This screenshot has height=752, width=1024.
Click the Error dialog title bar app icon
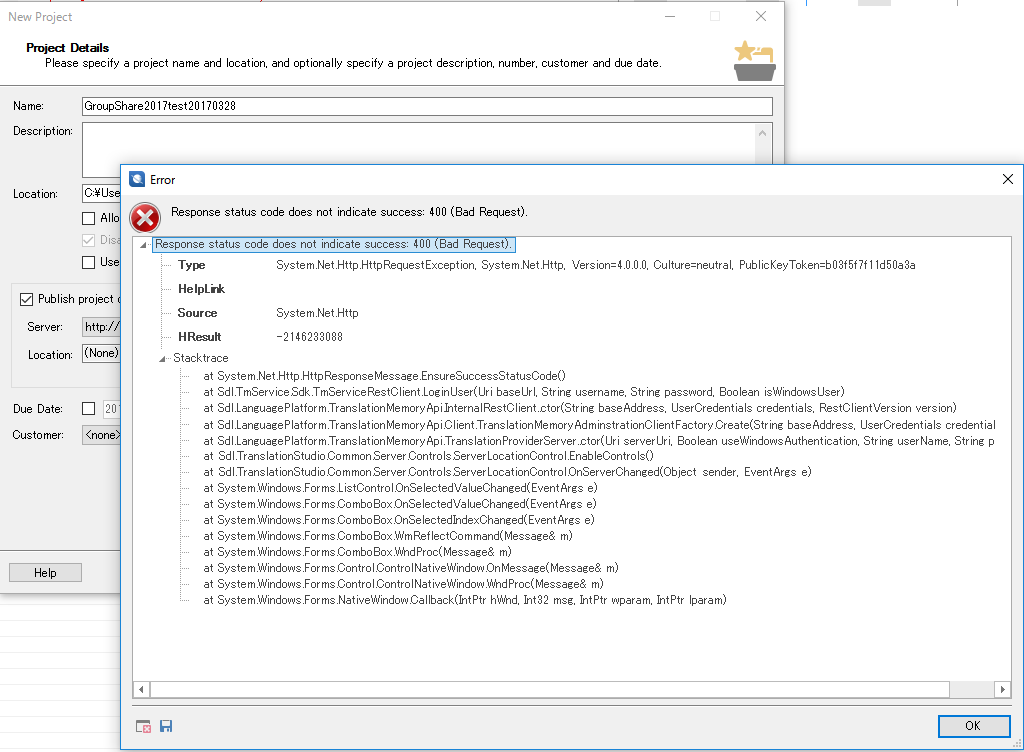click(x=137, y=180)
